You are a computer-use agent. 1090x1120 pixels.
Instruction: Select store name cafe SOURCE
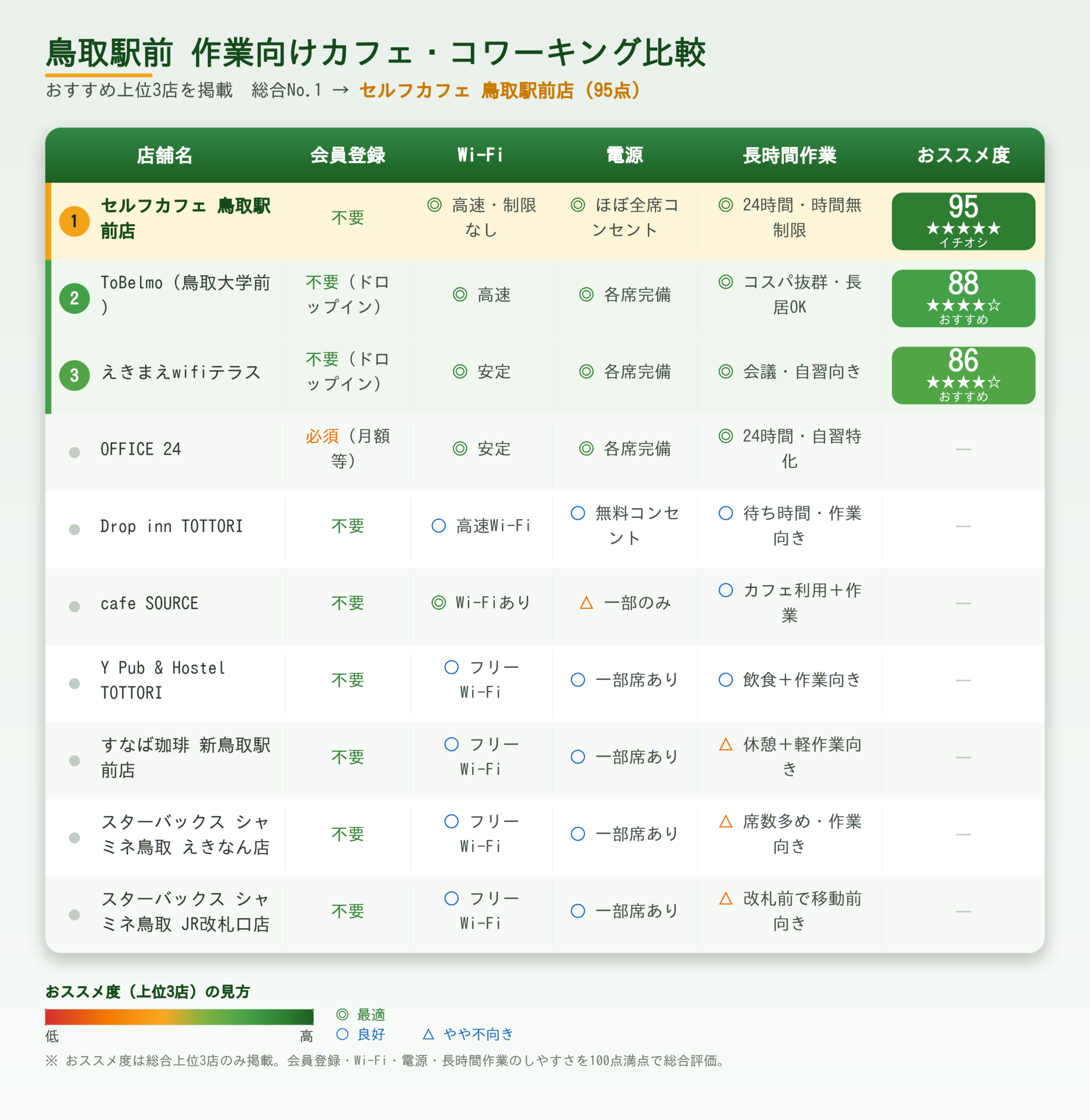click(149, 603)
